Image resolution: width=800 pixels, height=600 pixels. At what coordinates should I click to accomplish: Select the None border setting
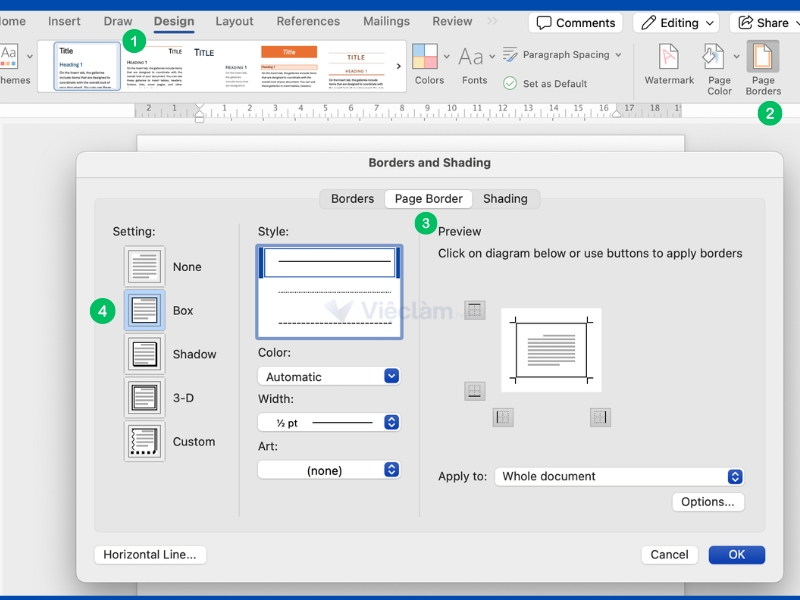point(145,267)
